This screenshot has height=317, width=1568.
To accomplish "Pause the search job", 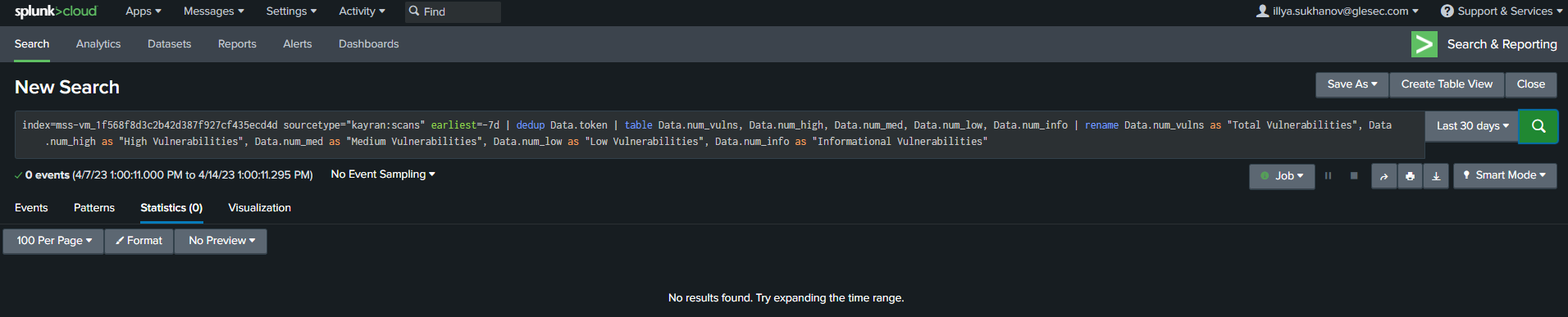I will tap(1328, 176).
